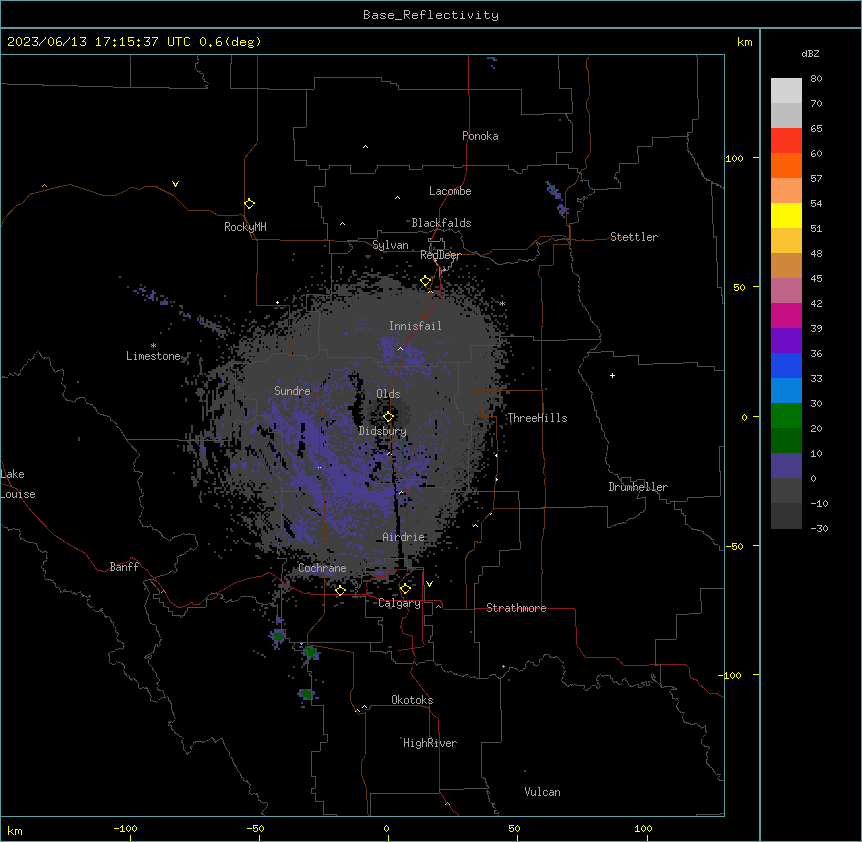This screenshot has height=842, width=862.
Task: Click the Olds town label
Action: click(x=388, y=394)
